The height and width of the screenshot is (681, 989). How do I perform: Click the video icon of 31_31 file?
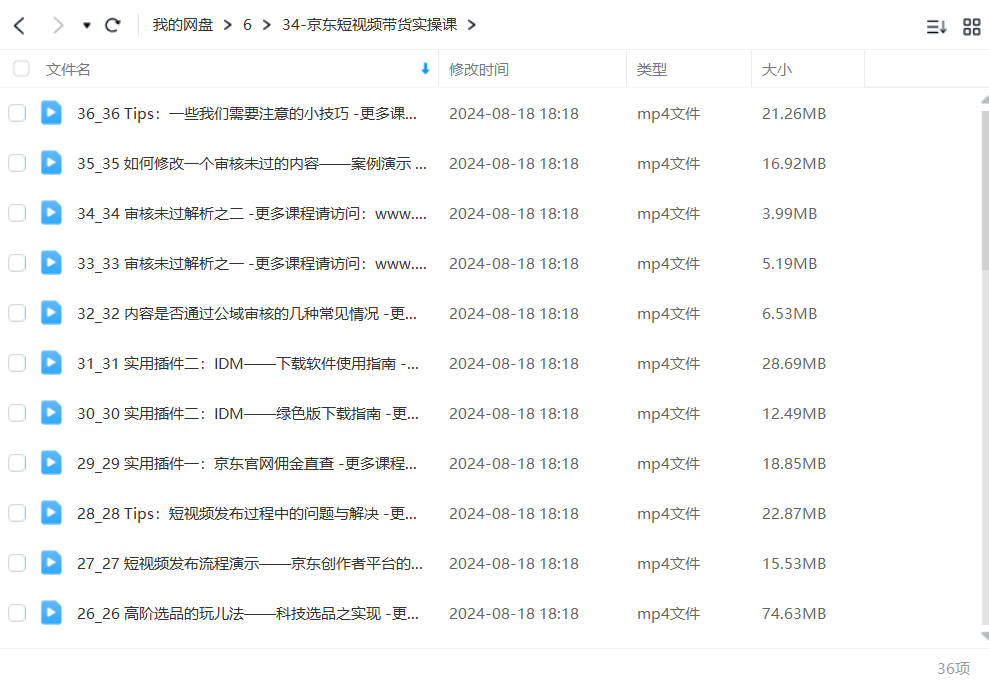51,363
